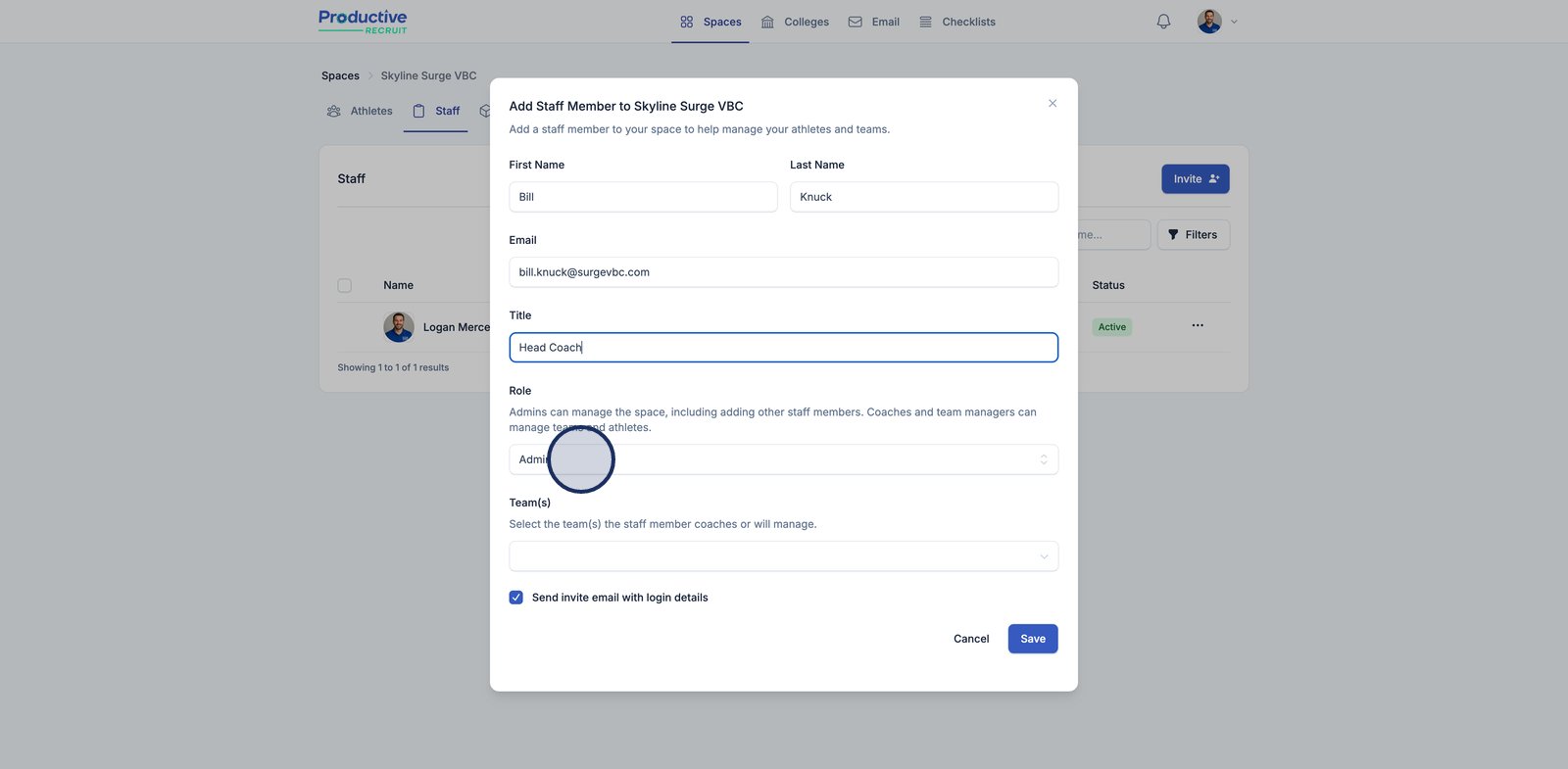Open the Role dropdown
This screenshot has height=769, width=1568.
[x=783, y=459]
